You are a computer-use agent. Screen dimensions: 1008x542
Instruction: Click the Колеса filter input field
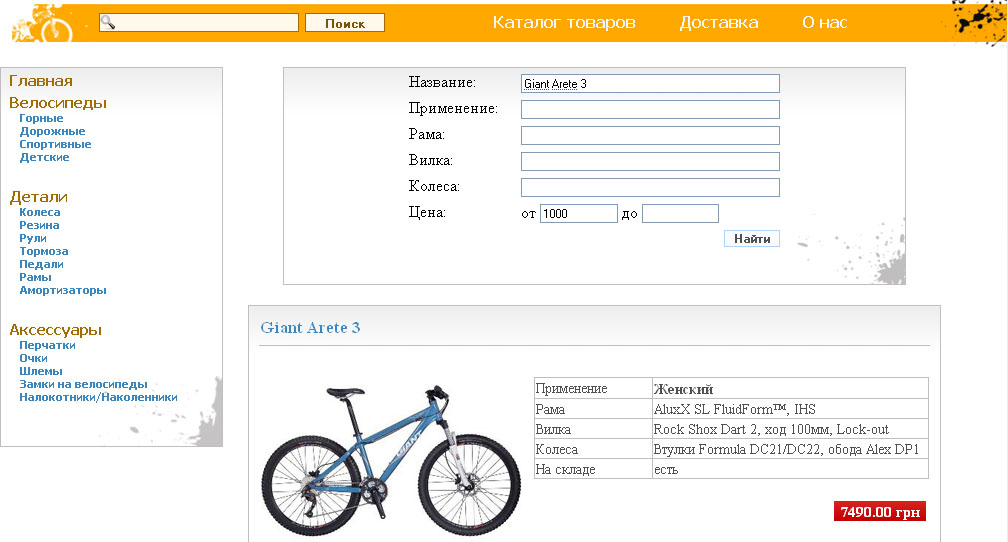(x=650, y=187)
